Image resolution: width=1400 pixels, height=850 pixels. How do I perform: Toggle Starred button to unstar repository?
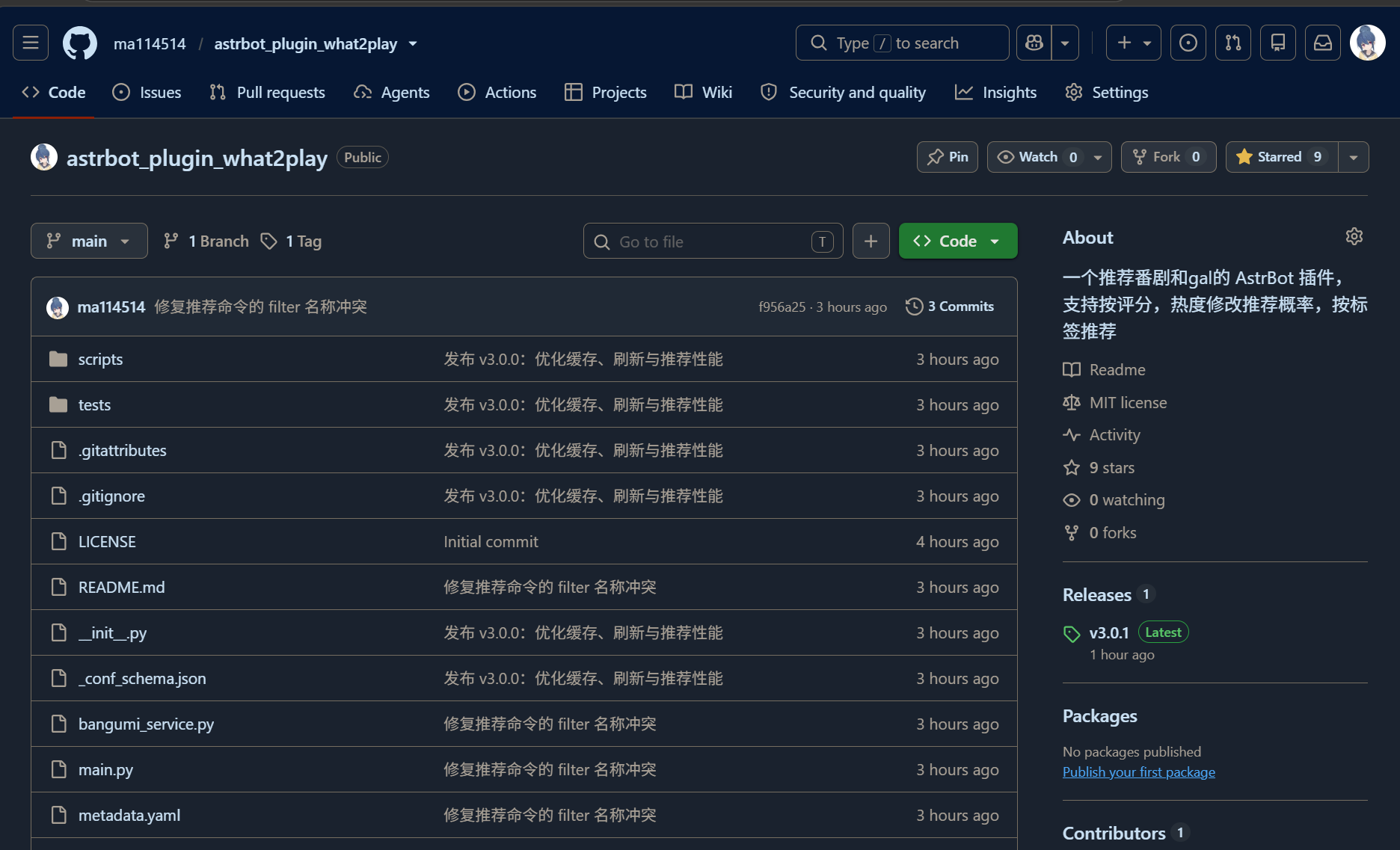[1282, 157]
